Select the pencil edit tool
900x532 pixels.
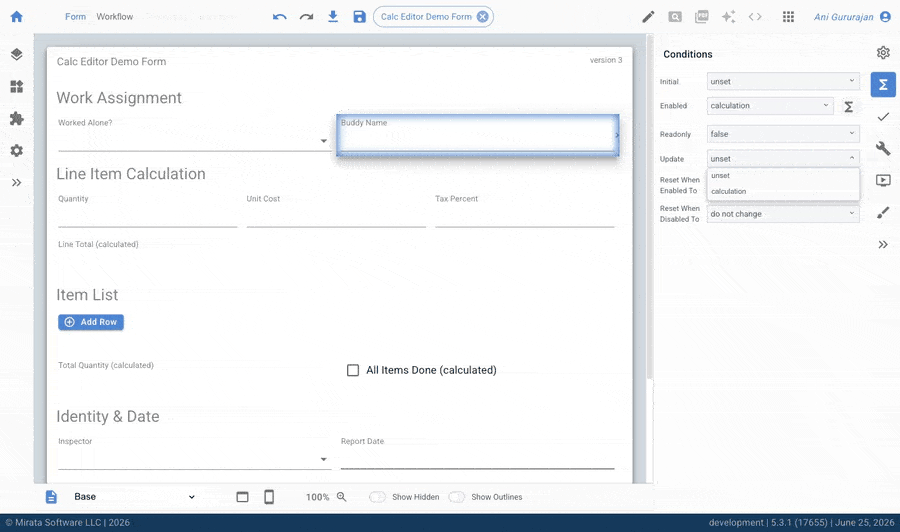click(x=648, y=17)
